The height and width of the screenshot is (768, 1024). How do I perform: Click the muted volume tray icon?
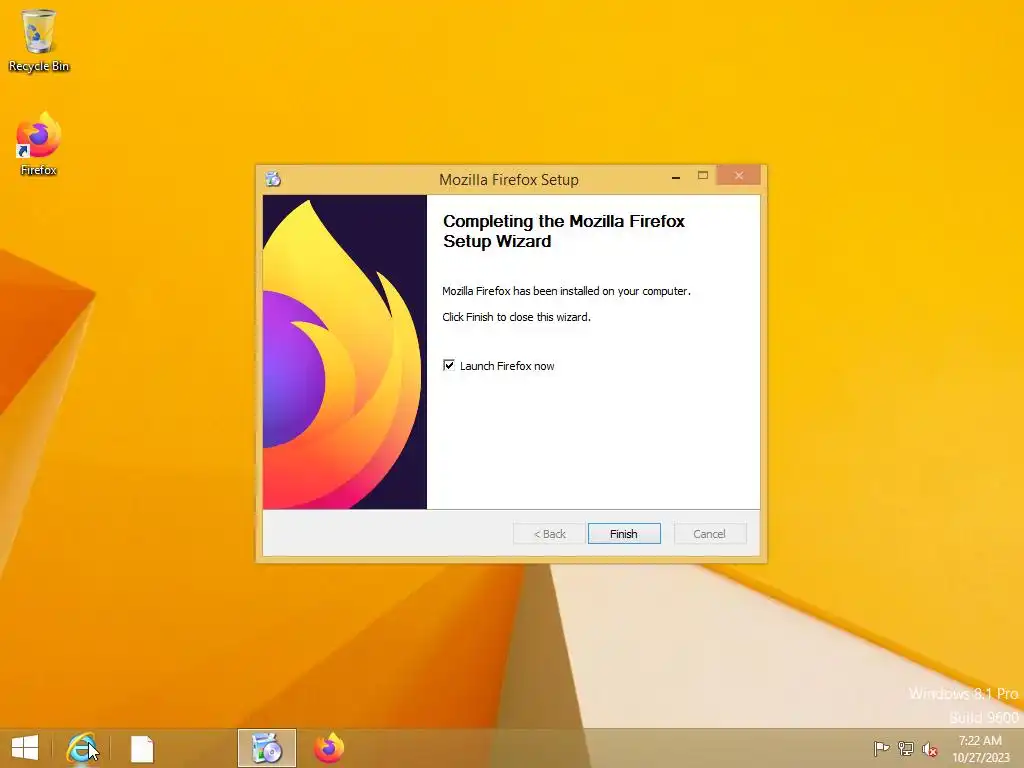click(930, 749)
